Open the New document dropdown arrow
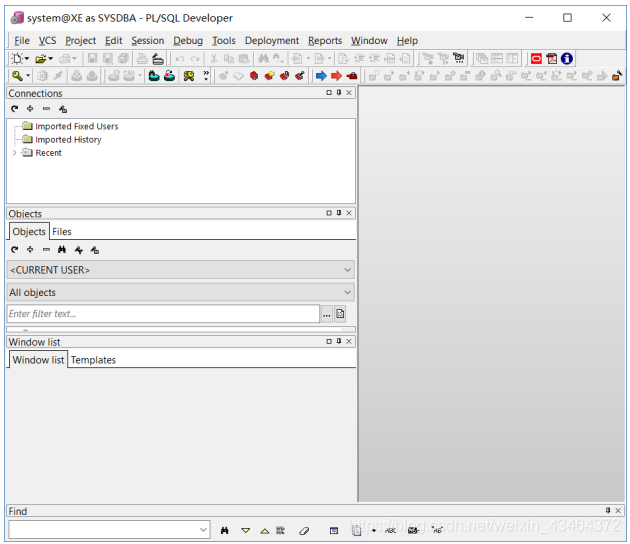The height and width of the screenshot is (544, 630). point(27,59)
